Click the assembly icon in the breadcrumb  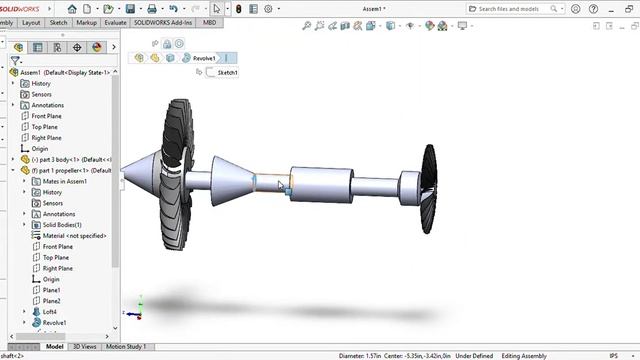coord(139,58)
